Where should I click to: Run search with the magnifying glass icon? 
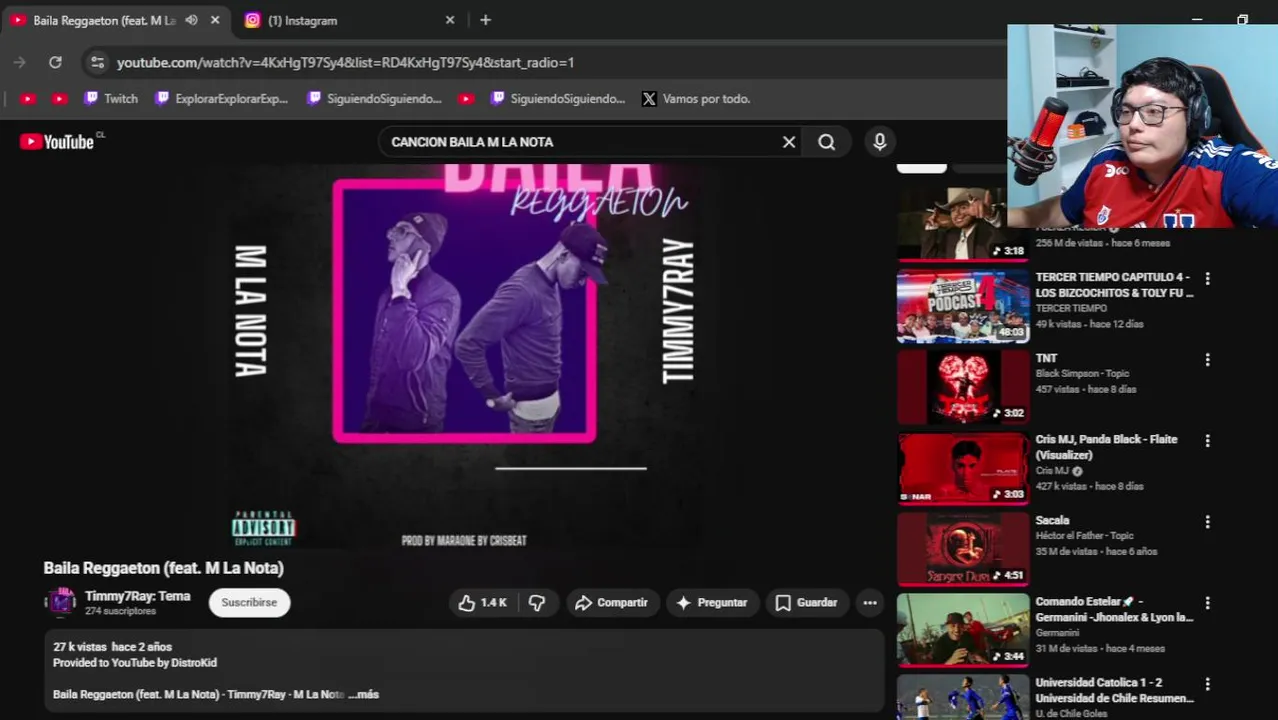tap(827, 142)
